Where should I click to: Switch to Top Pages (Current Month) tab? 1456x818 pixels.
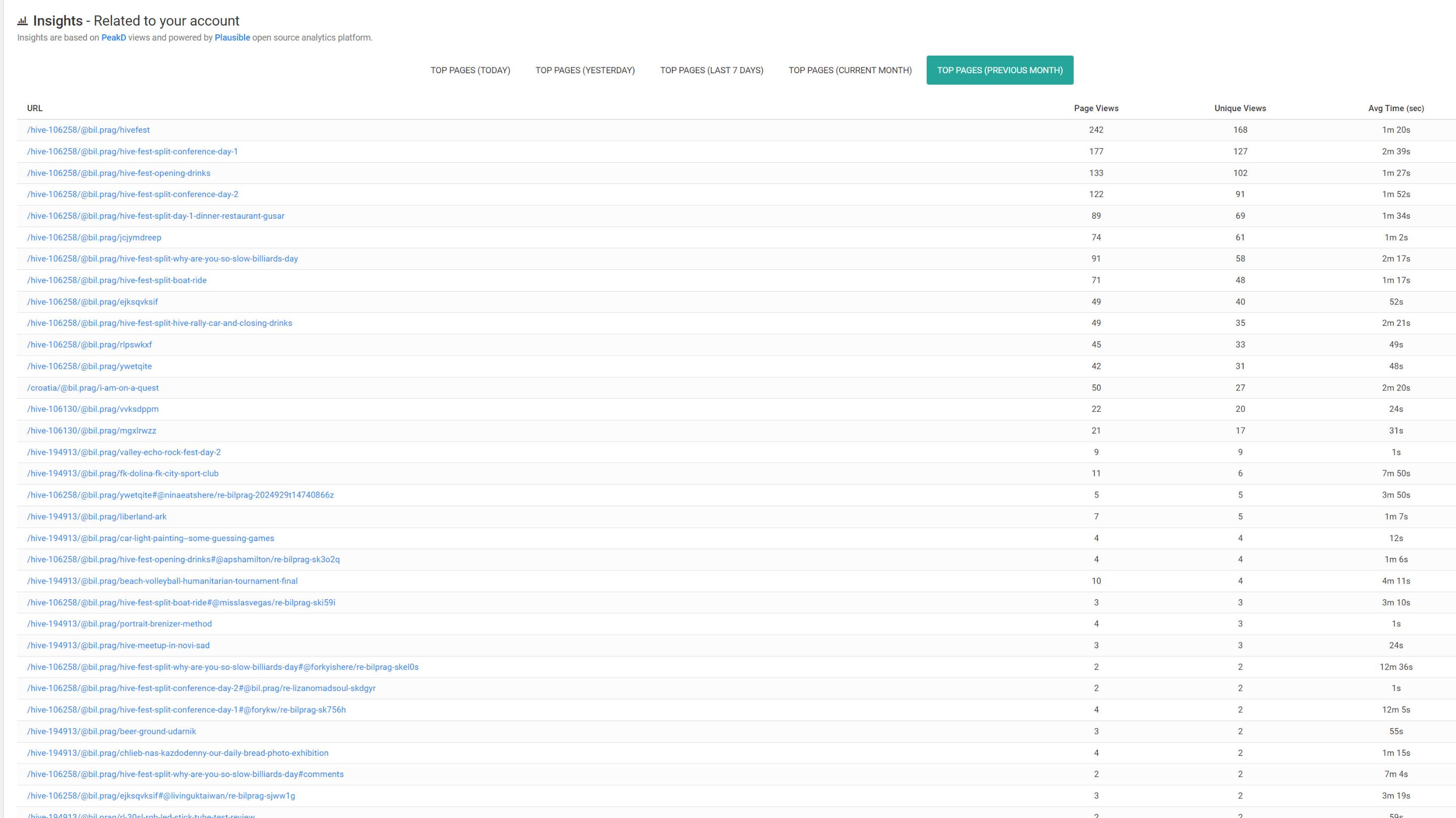(x=850, y=70)
